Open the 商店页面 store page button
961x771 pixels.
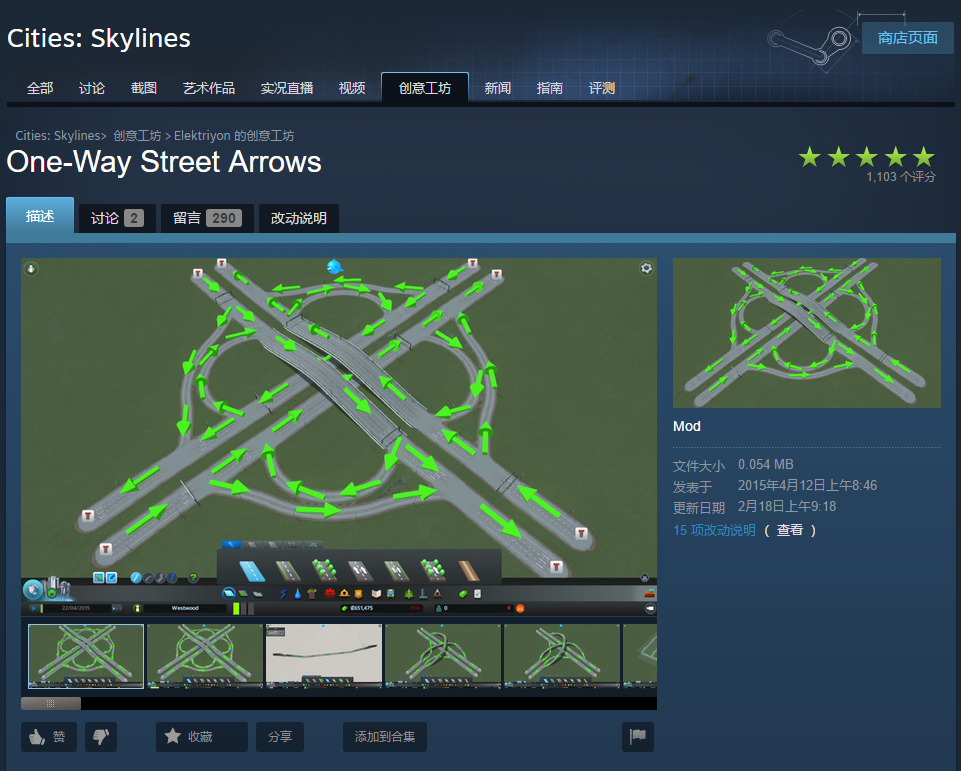908,38
